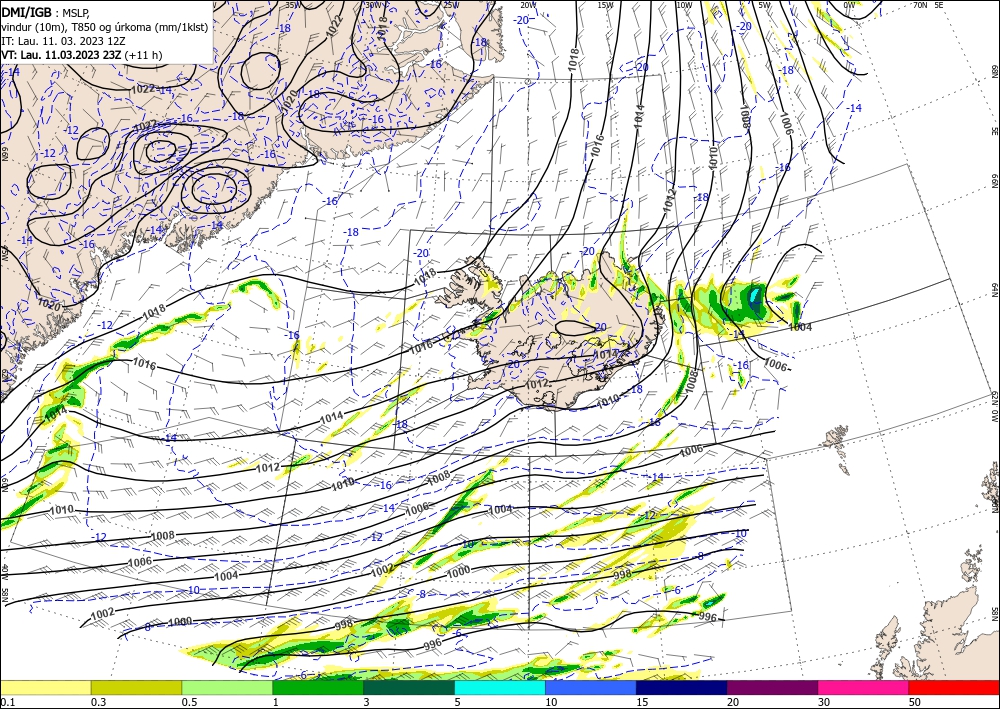1000x709 pixels.
Task: Click the purple 20 mm legend swatch
Action: [x=772, y=688]
